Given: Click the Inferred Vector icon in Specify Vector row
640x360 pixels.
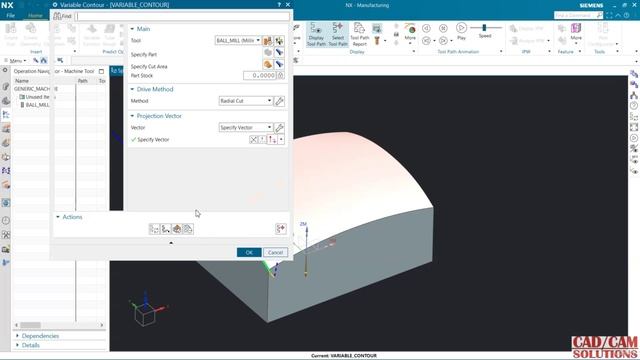Looking at the screenshot, I should coord(272,140).
